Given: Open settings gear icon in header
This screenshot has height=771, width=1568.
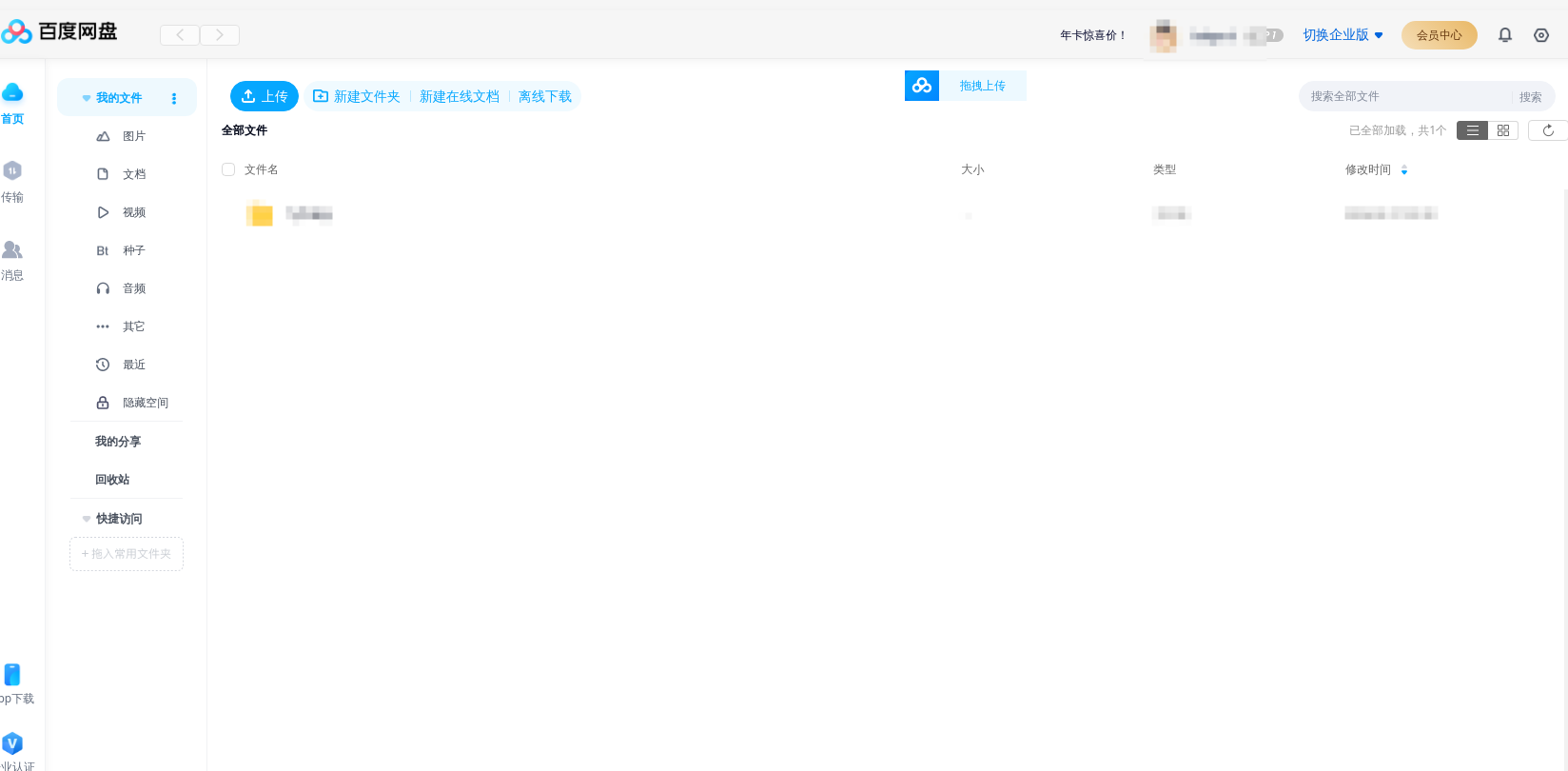Looking at the screenshot, I should coord(1541,35).
